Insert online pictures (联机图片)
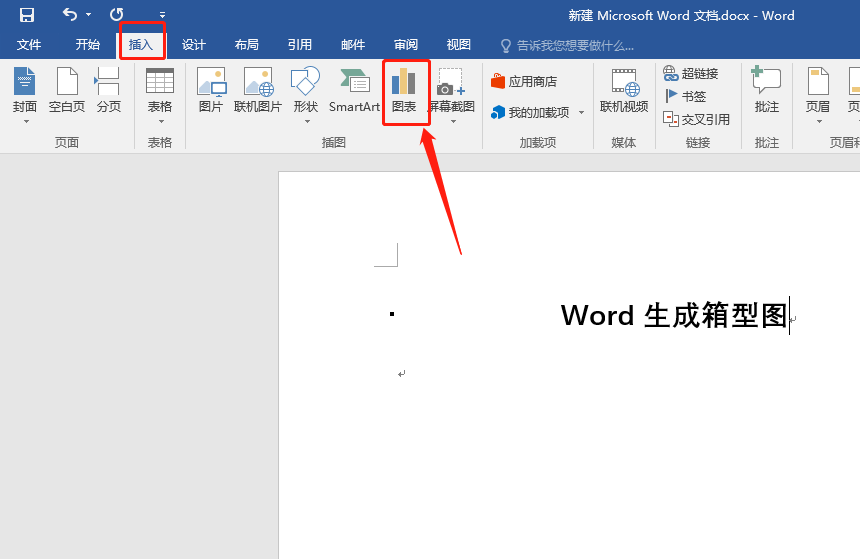 click(258, 91)
